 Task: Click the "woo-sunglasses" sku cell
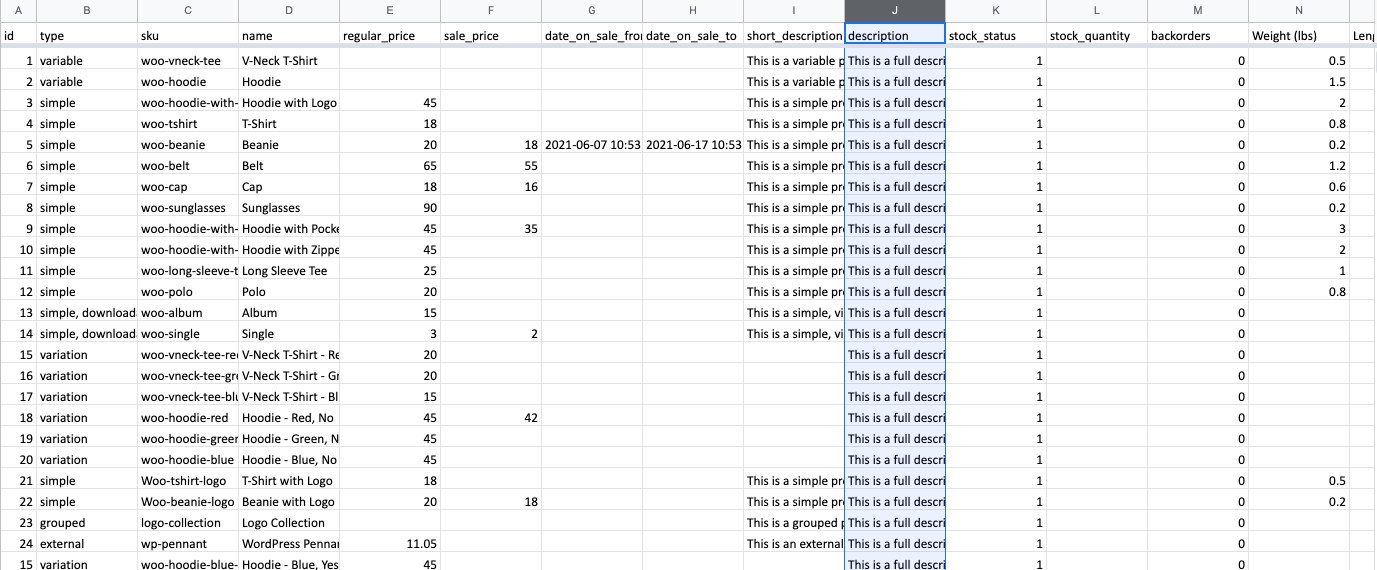point(188,208)
